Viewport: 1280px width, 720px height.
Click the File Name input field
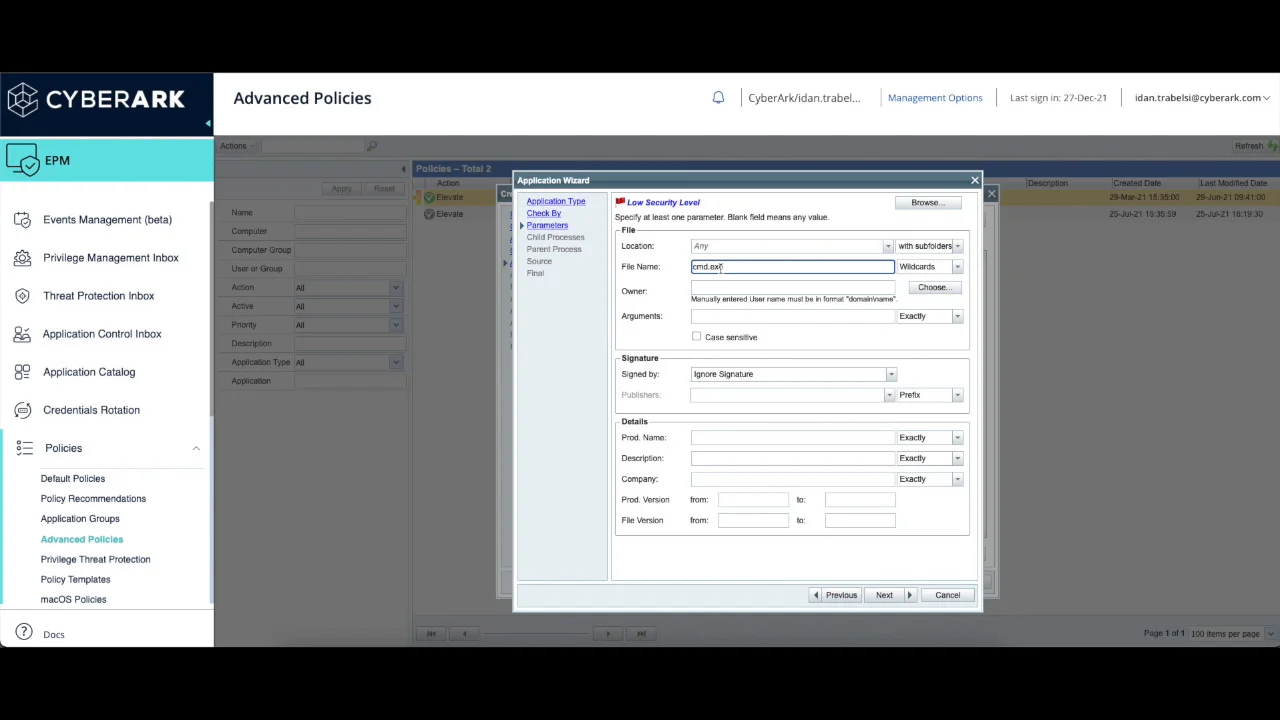[x=792, y=267]
